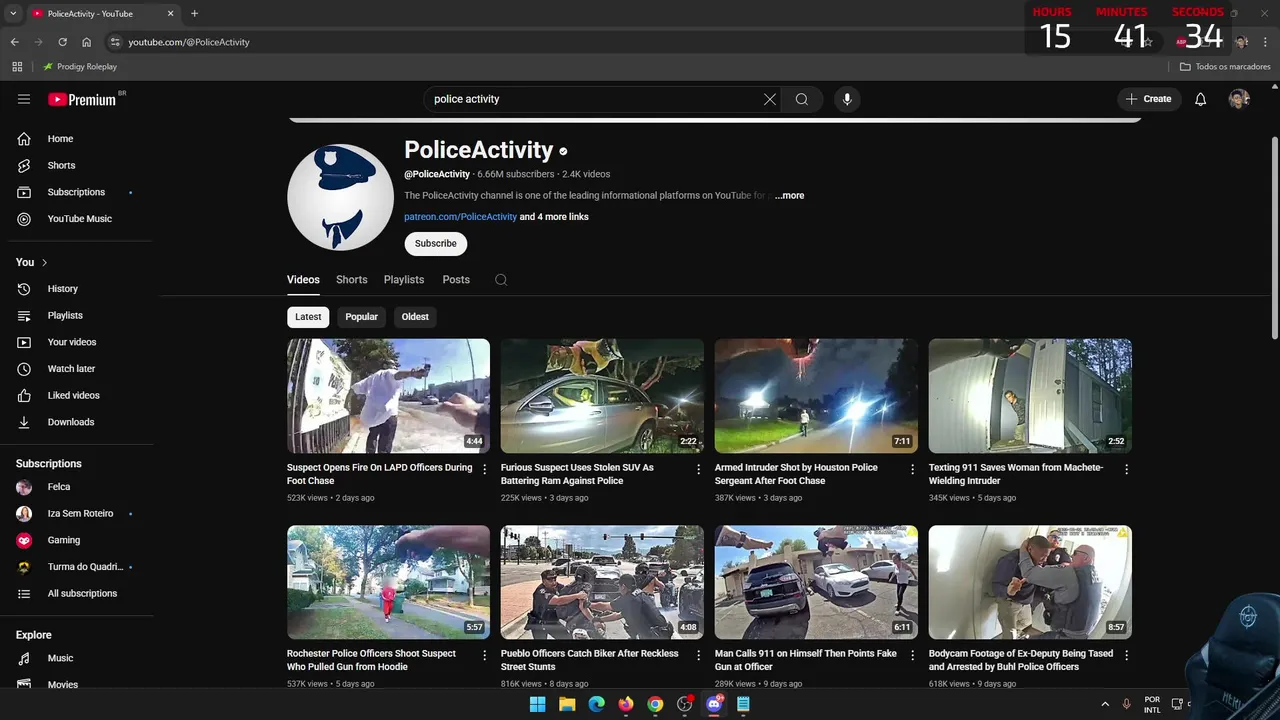The height and width of the screenshot is (720, 1280).
Task: Click the page vertical scrollbar
Action: (x=1274, y=237)
